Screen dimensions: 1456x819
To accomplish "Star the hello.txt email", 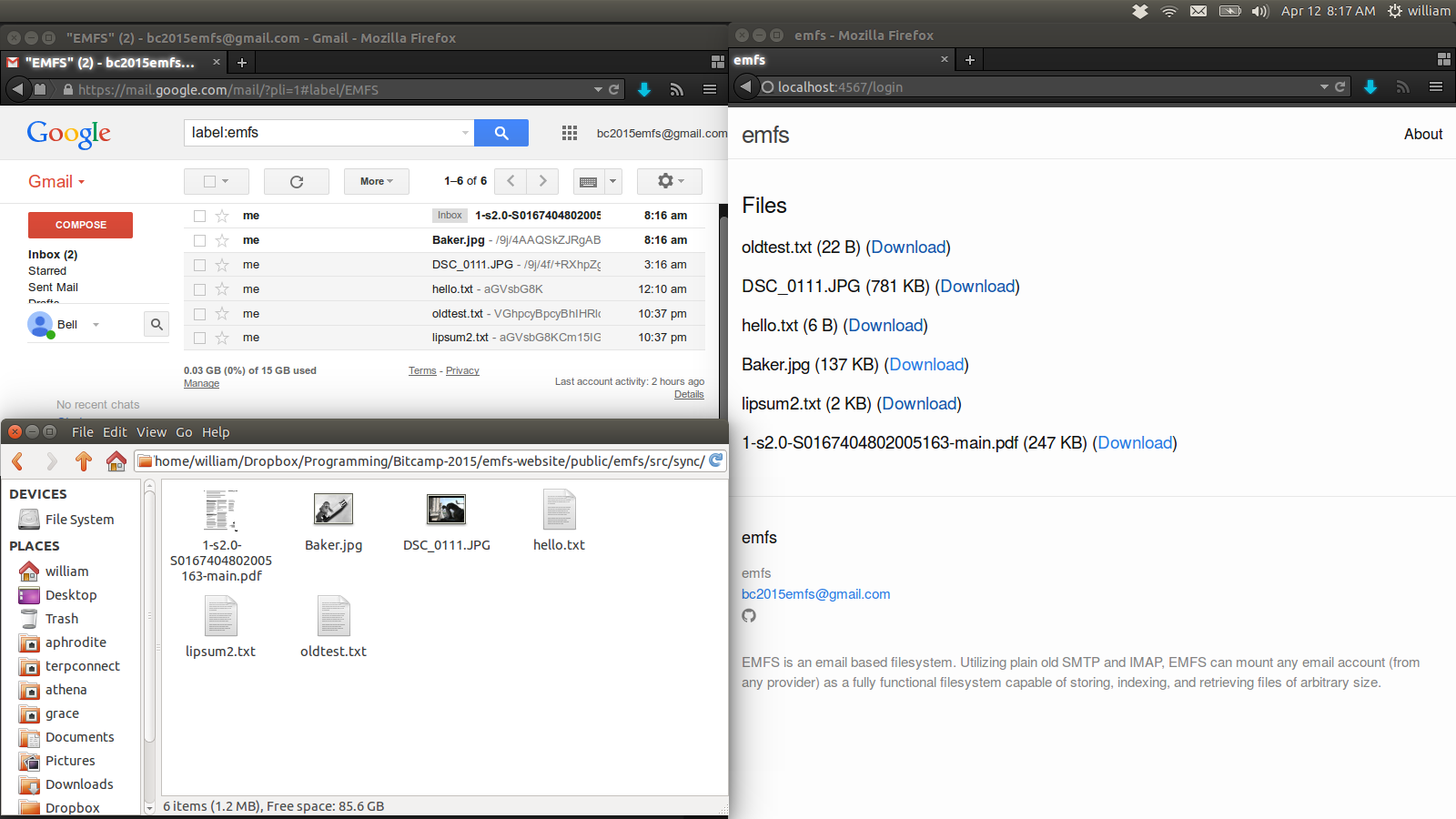I will pos(222,289).
